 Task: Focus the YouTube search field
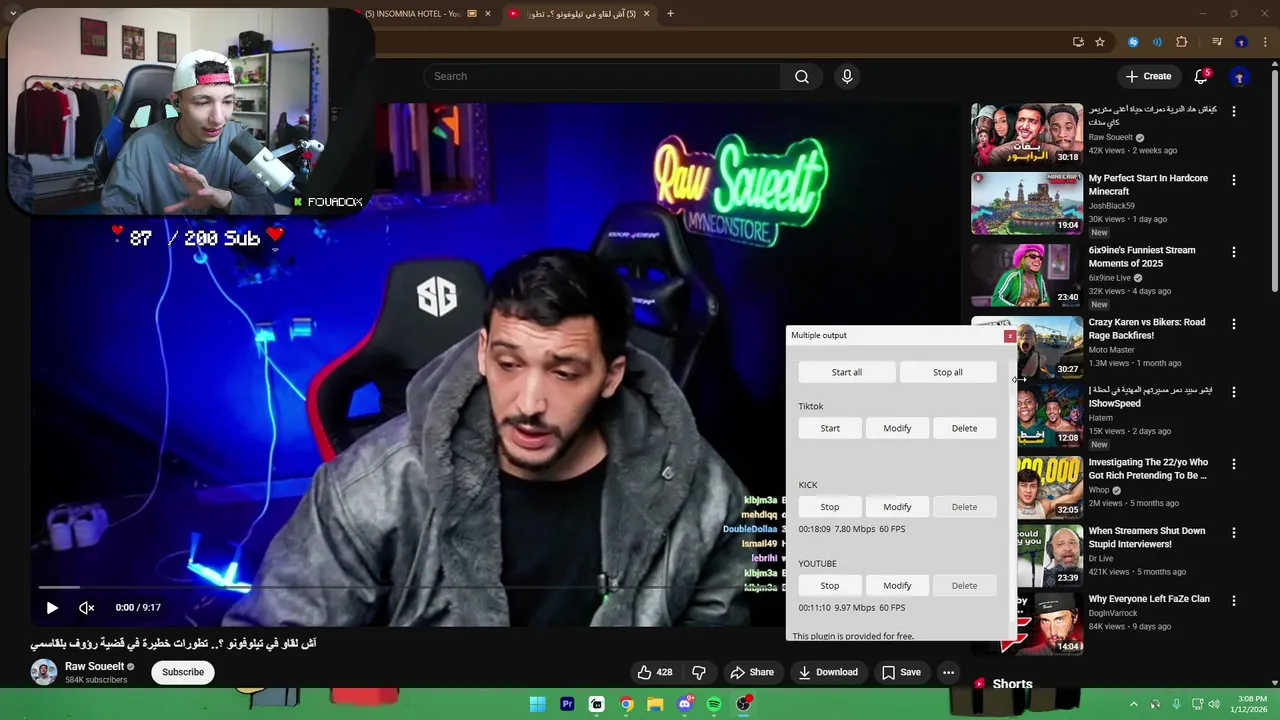[x=602, y=76]
